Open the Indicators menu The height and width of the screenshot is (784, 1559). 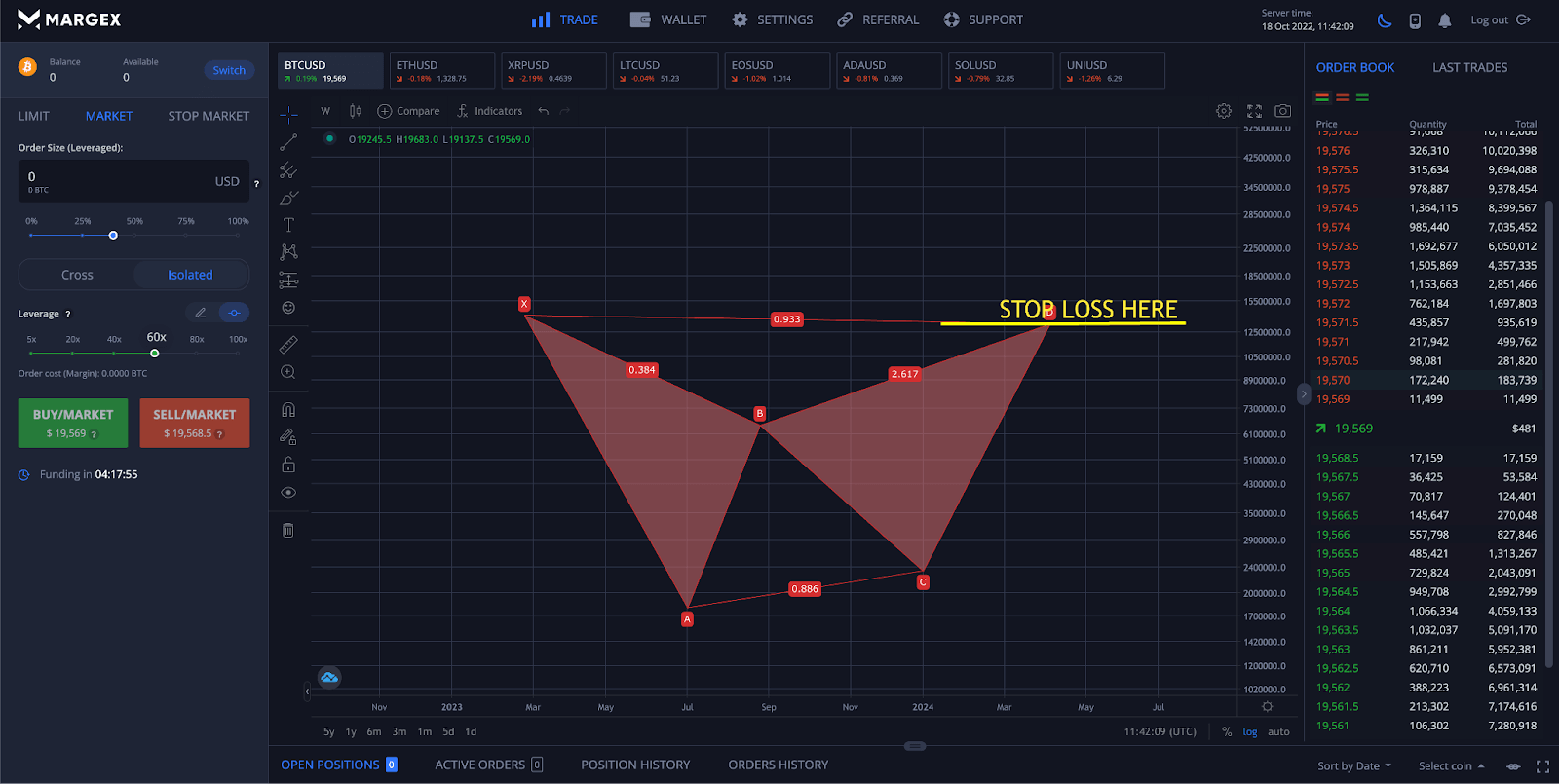coord(489,111)
